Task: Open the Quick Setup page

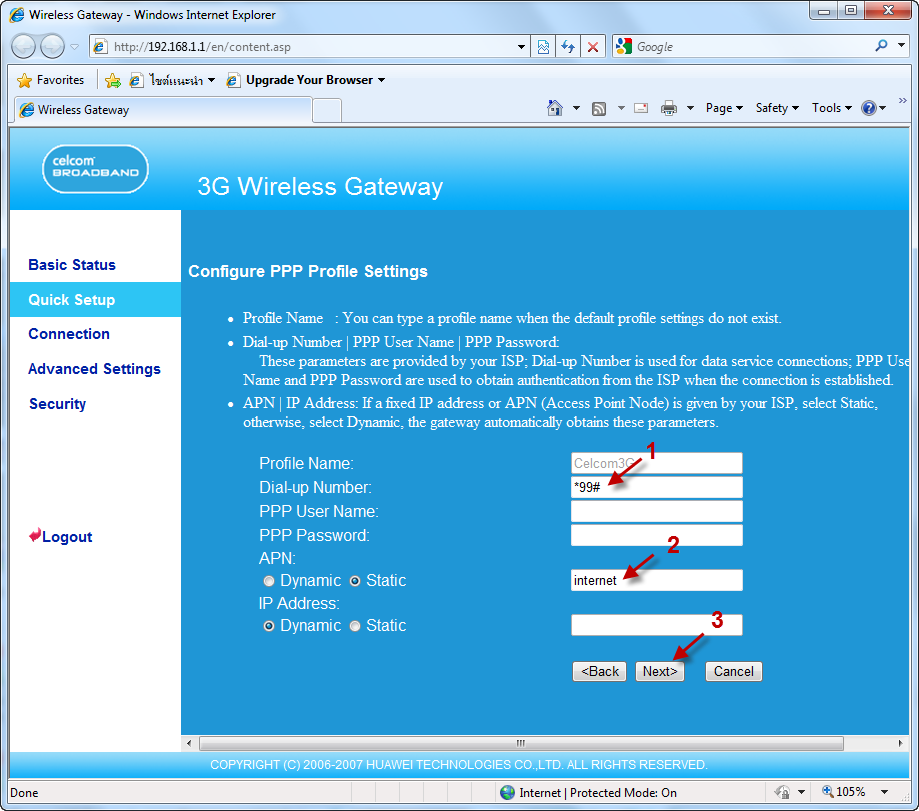Action: tap(72, 300)
